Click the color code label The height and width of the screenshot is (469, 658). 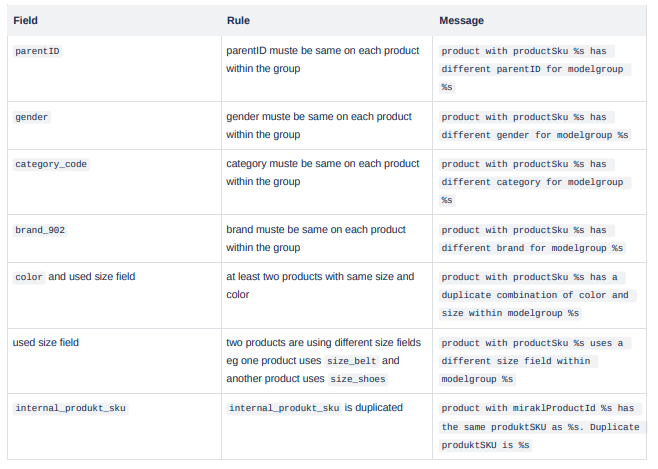pos(29,278)
